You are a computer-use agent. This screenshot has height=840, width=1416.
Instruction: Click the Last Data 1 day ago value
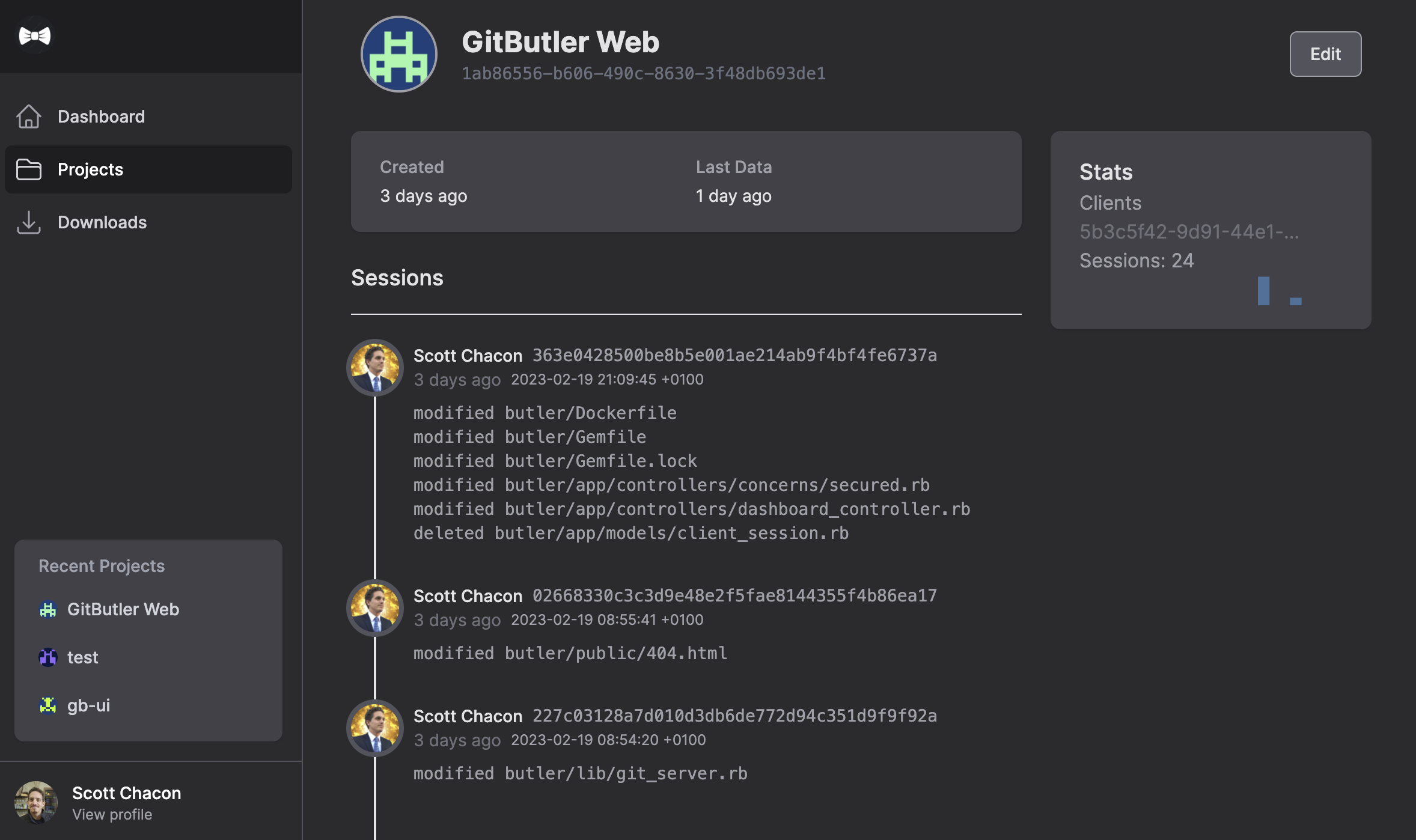tap(733, 196)
